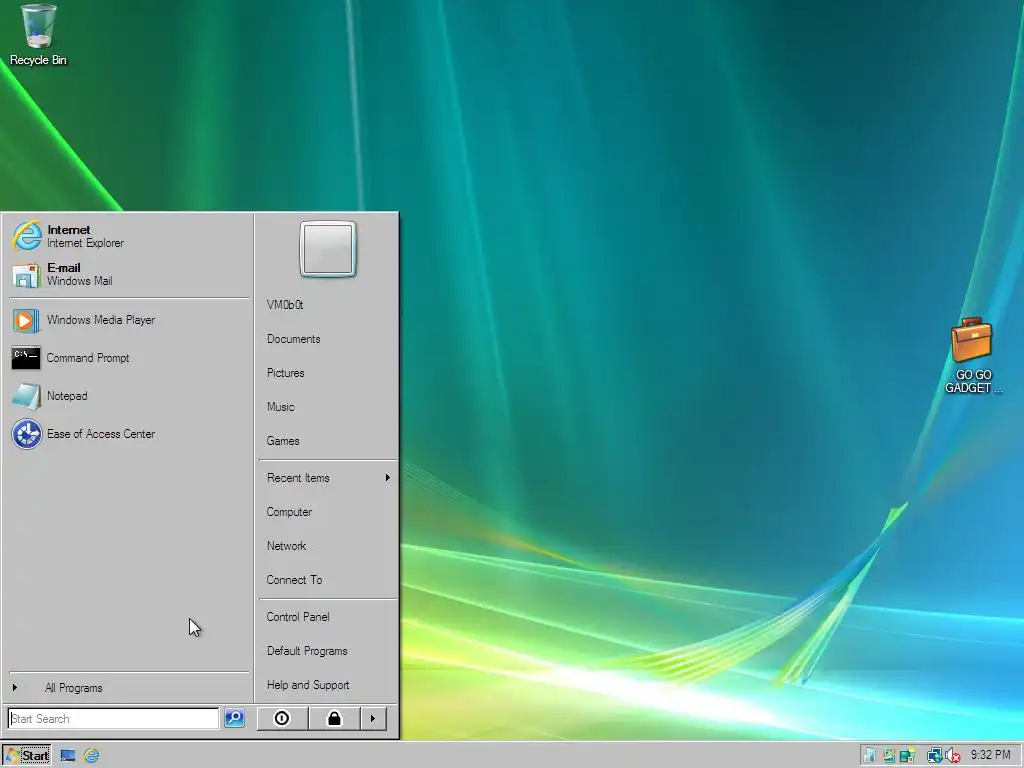The image size is (1024, 768).
Task: Click the network connection tray icon
Action: (x=935, y=756)
